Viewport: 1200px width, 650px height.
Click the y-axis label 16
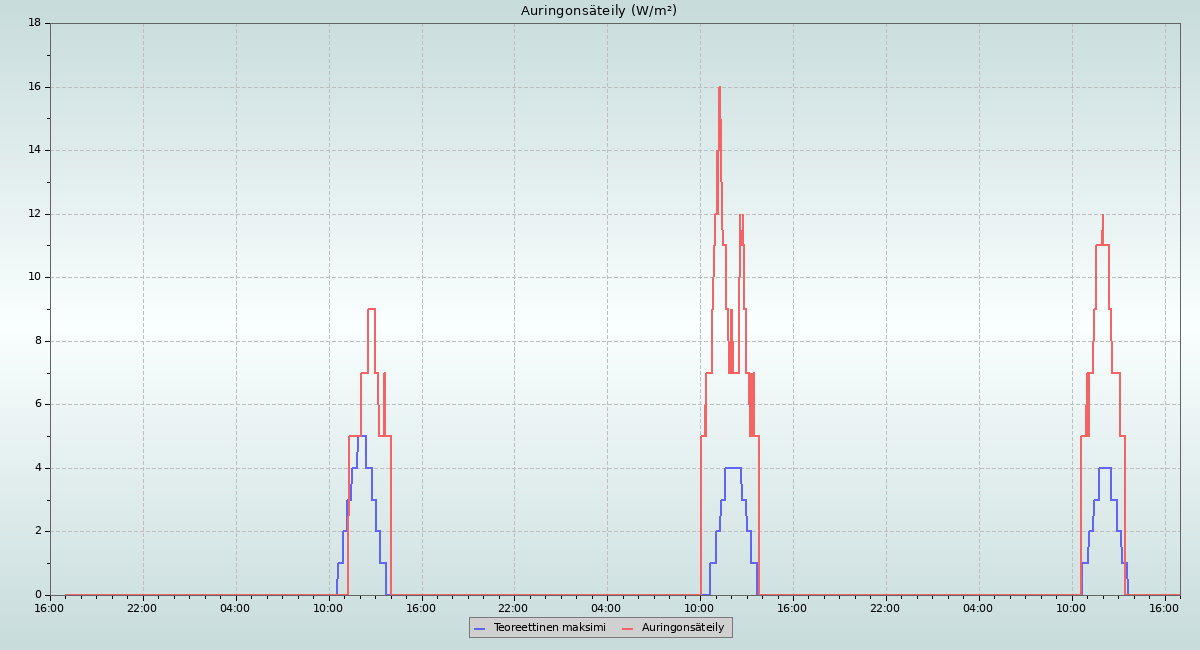point(34,86)
